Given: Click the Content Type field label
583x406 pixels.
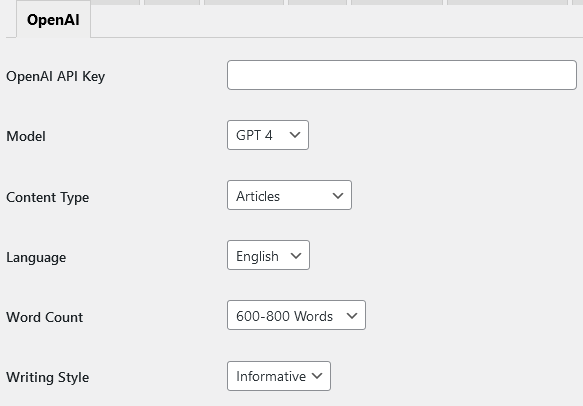Looking at the screenshot, I should 48,197.
